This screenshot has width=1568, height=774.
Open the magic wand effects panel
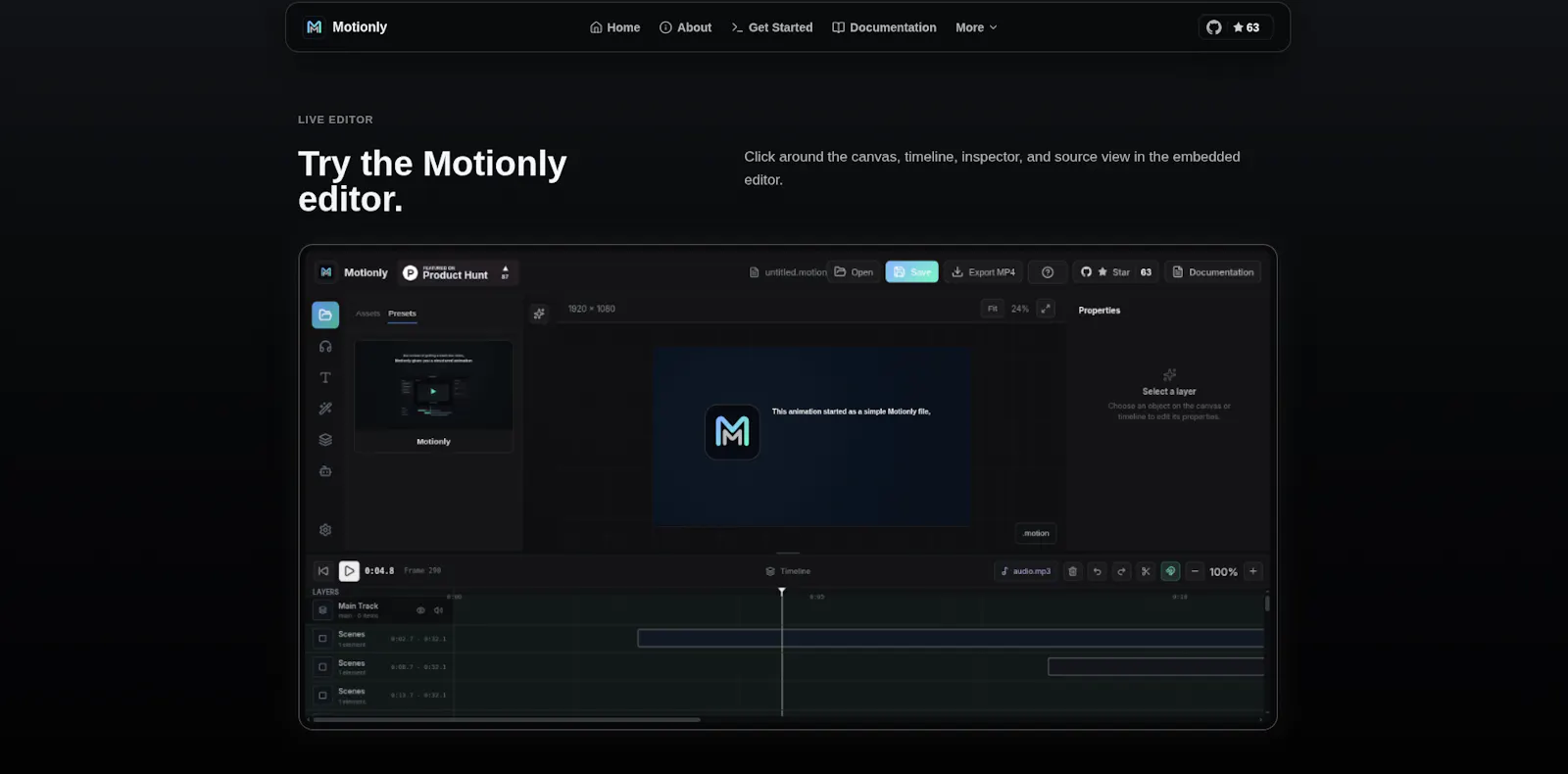point(325,409)
